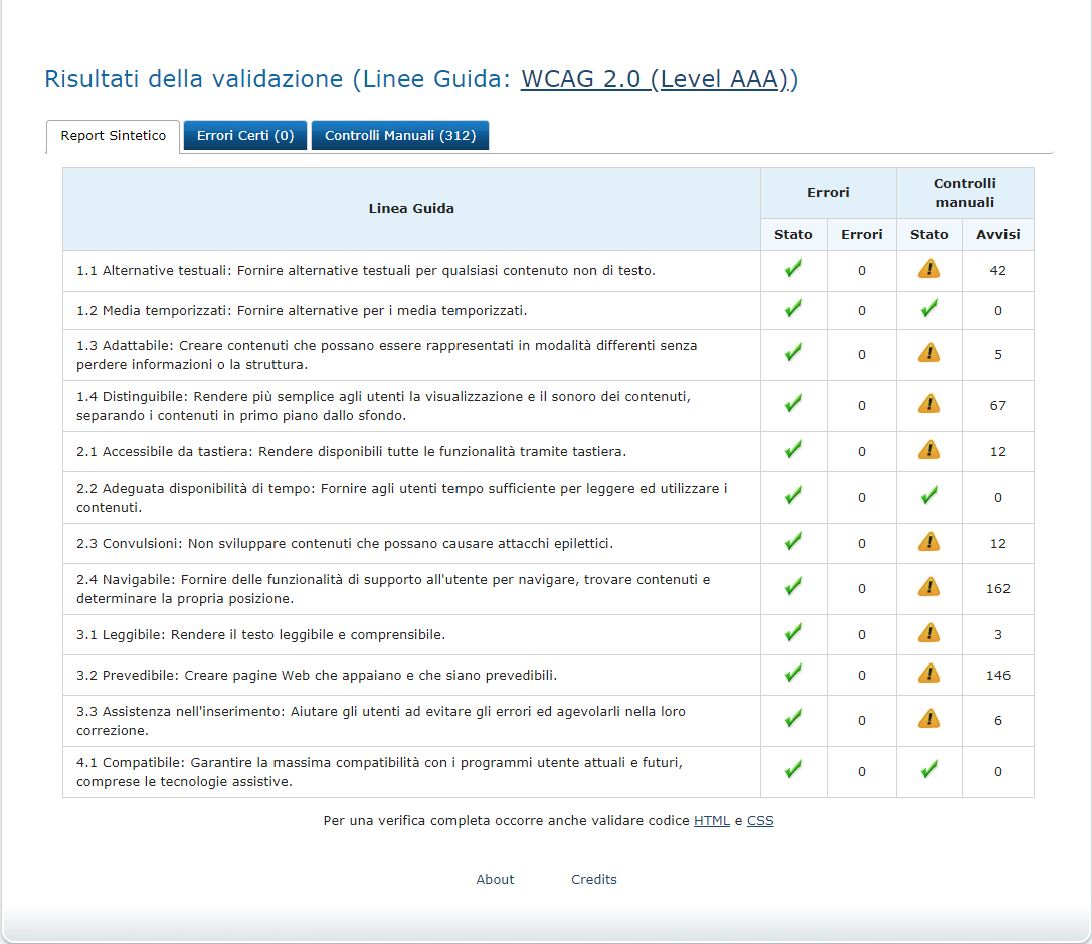1092x944 pixels.
Task: Select the Report Sintetico tab
Action: 113,136
